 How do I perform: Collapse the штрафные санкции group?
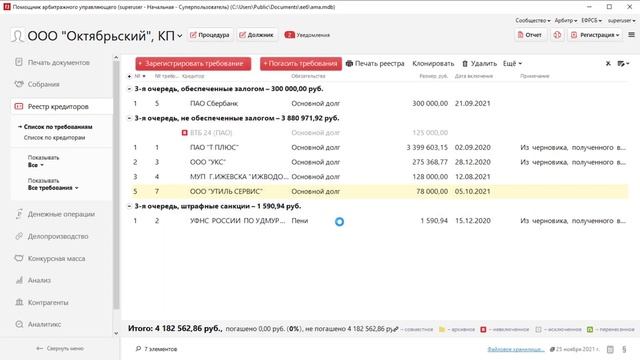pyautogui.click(x=129, y=206)
